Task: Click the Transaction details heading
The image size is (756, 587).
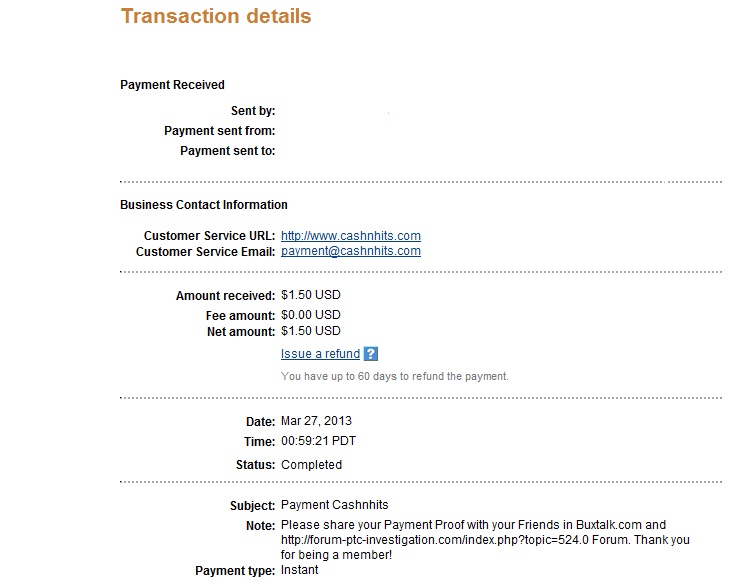Action: coord(215,17)
